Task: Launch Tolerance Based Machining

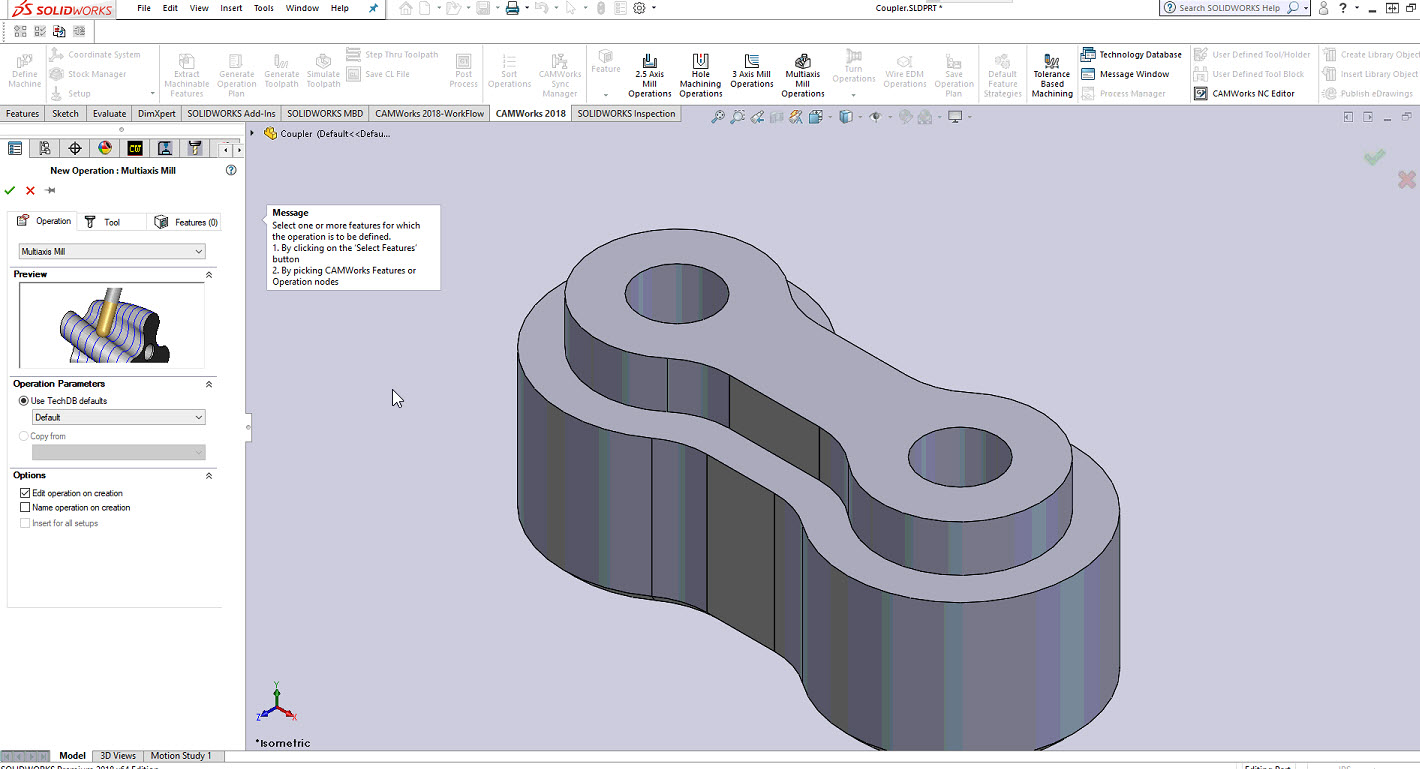Action: pos(1052,75)
